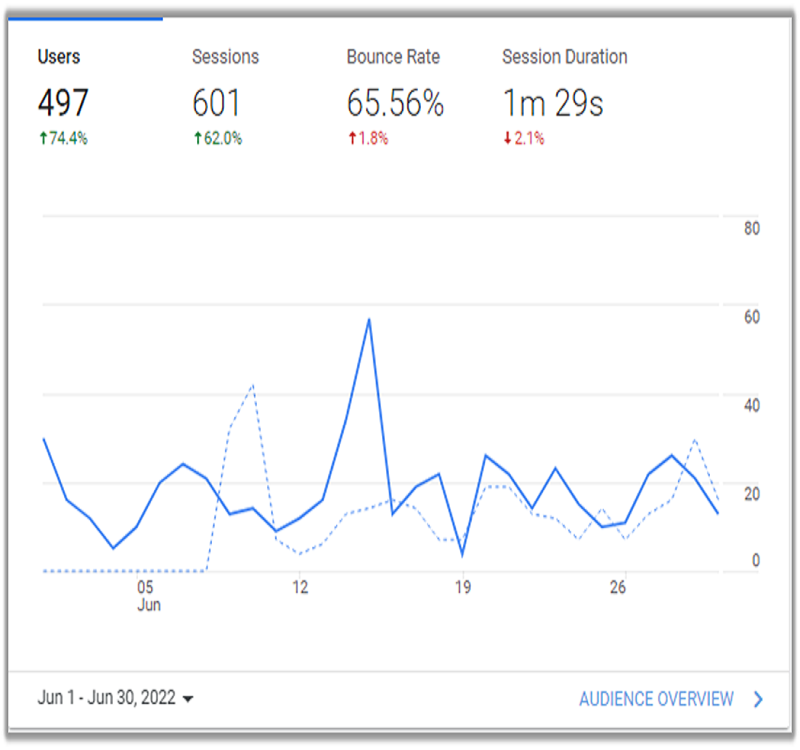Open the AUDIENCE OVERVIEW report link
This screenshot has height=750, width=800.
tap(656, 699)
